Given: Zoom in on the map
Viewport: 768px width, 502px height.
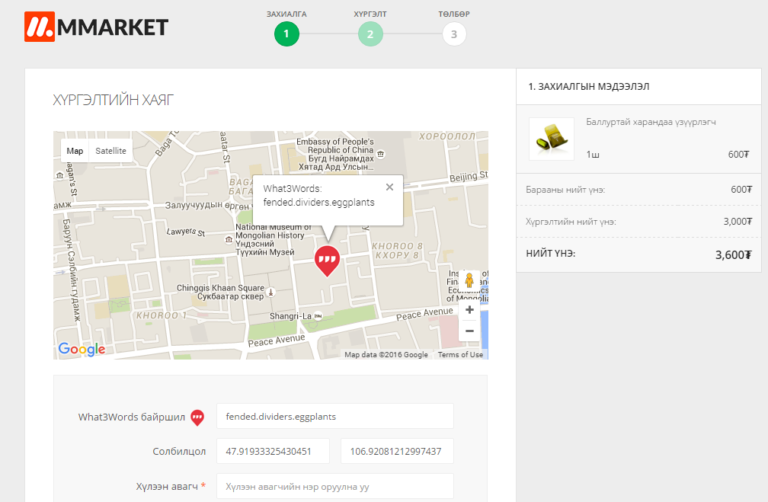Looking at the screenshot, I should (469, 310).
